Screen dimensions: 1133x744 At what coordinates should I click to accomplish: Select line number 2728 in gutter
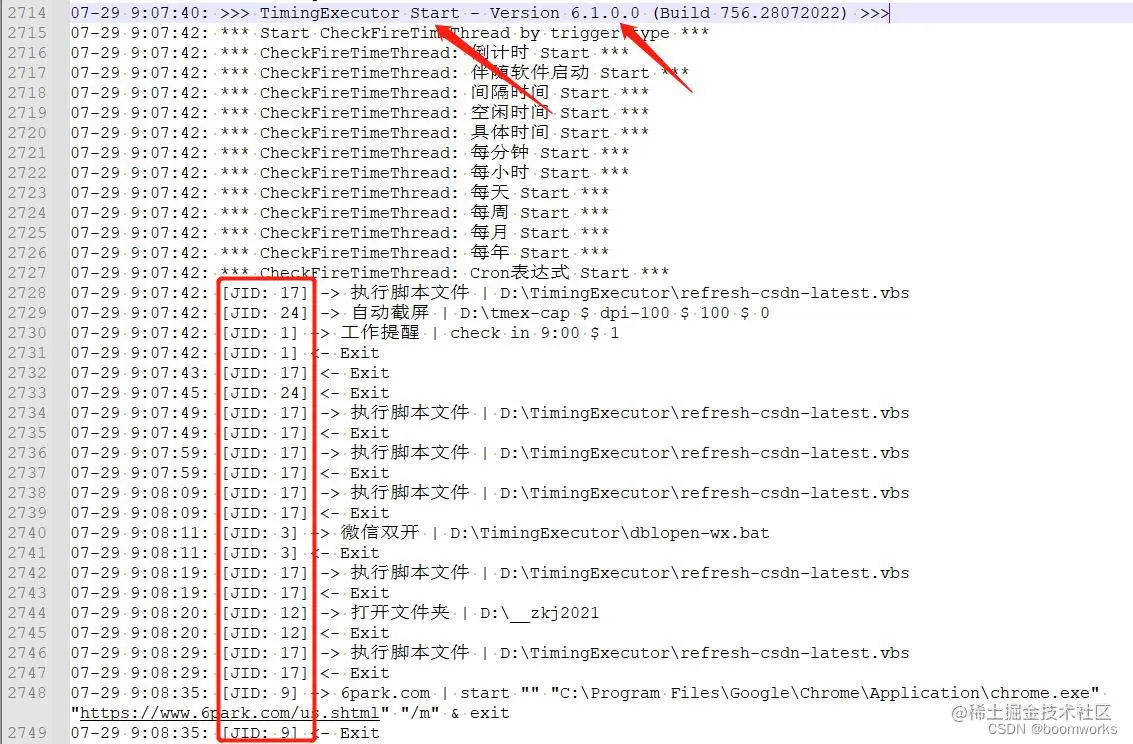tap(27, 293)
